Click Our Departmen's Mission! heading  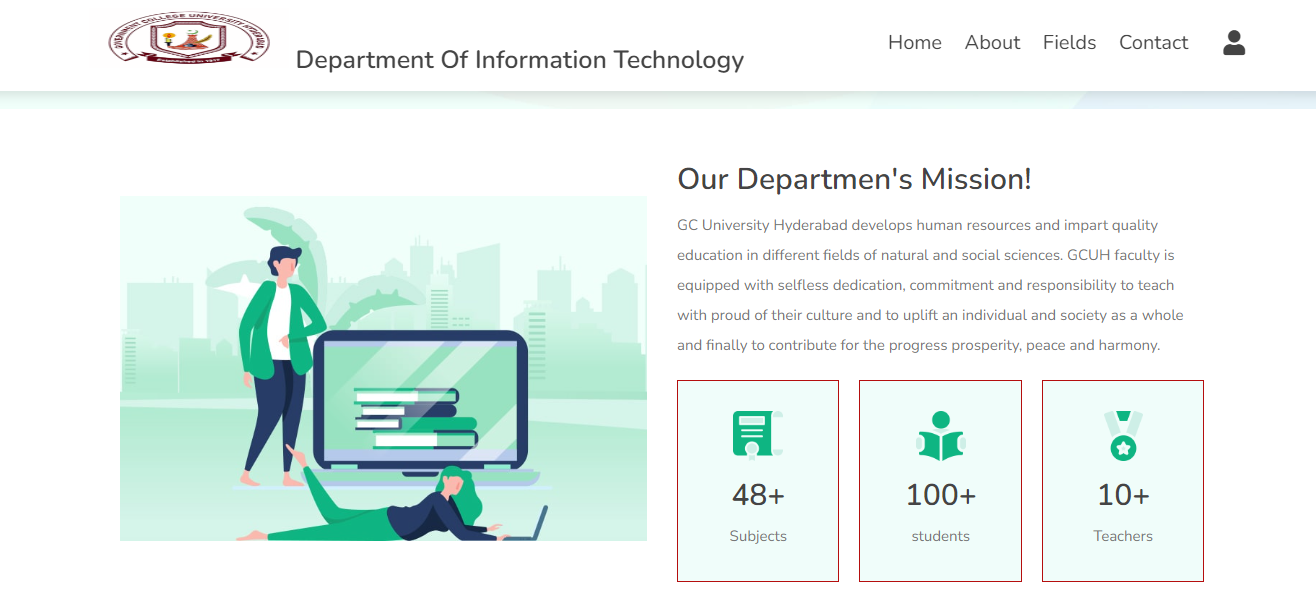pos(854,180)
